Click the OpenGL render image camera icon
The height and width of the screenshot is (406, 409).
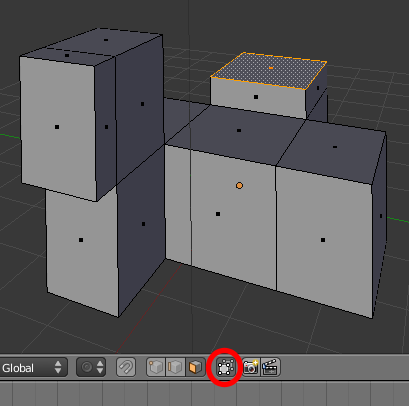[x=251, y=367]
